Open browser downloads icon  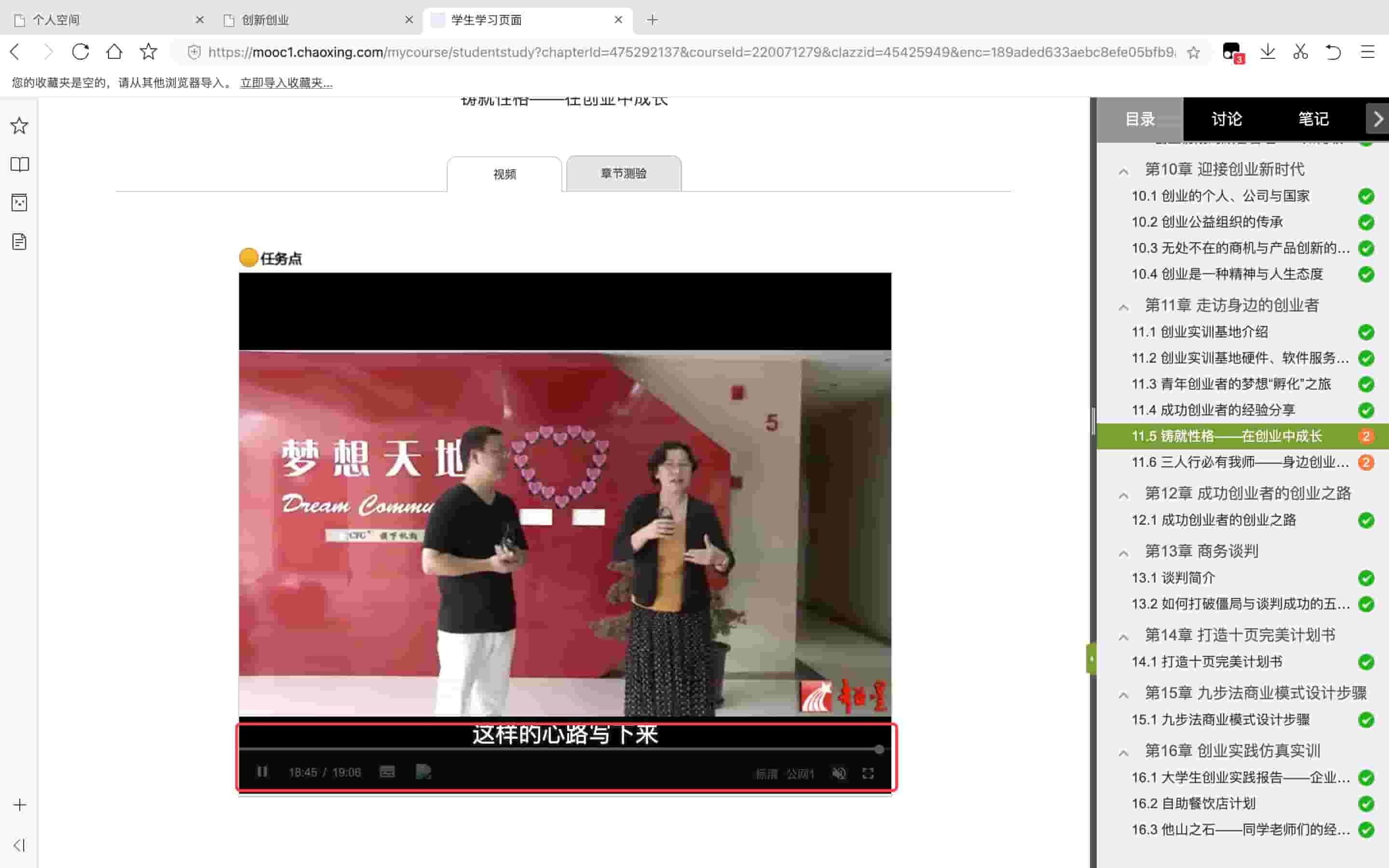[1267, 52]
